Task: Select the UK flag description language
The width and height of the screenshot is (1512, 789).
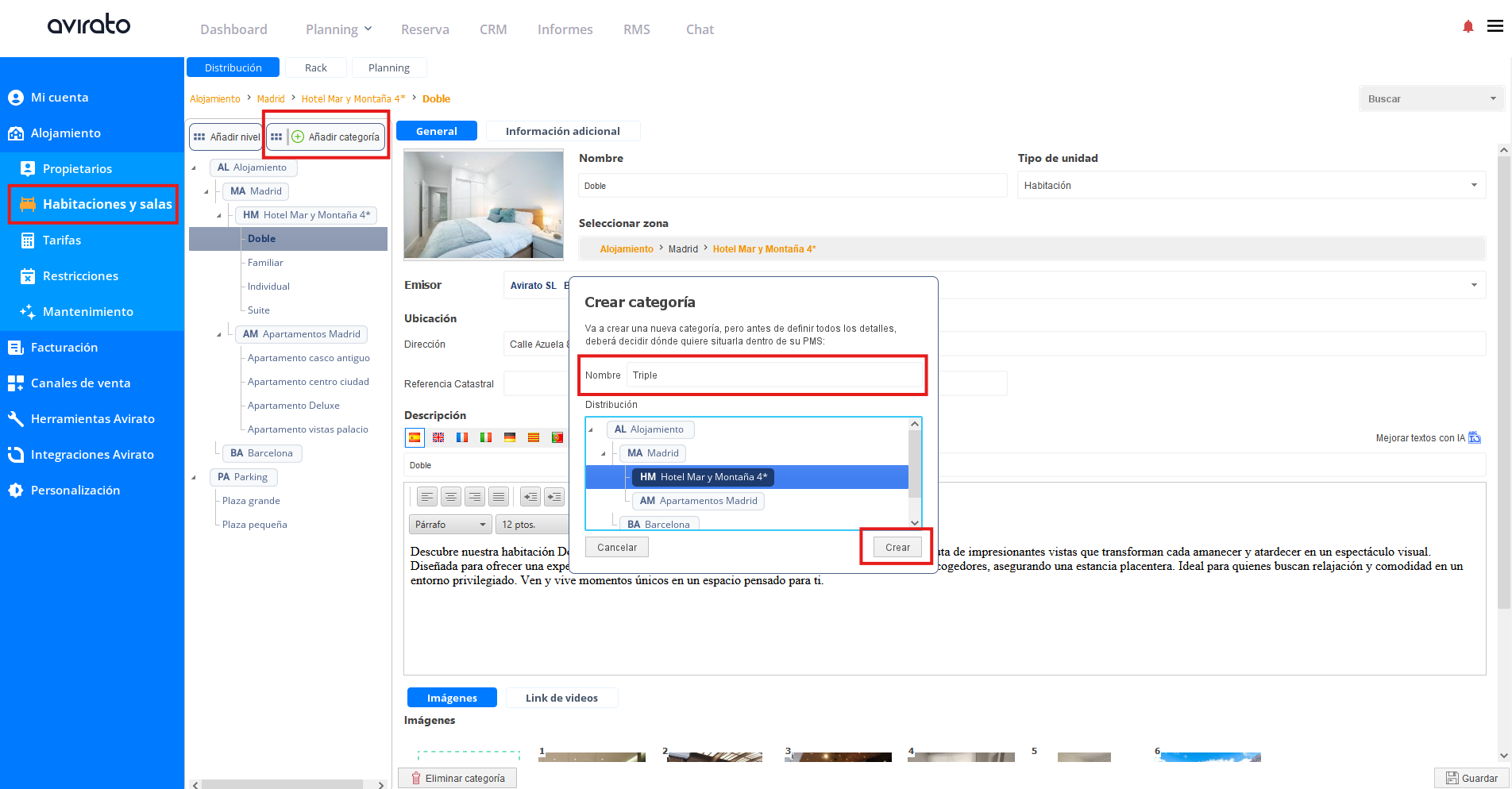Action: pos(438,437)
